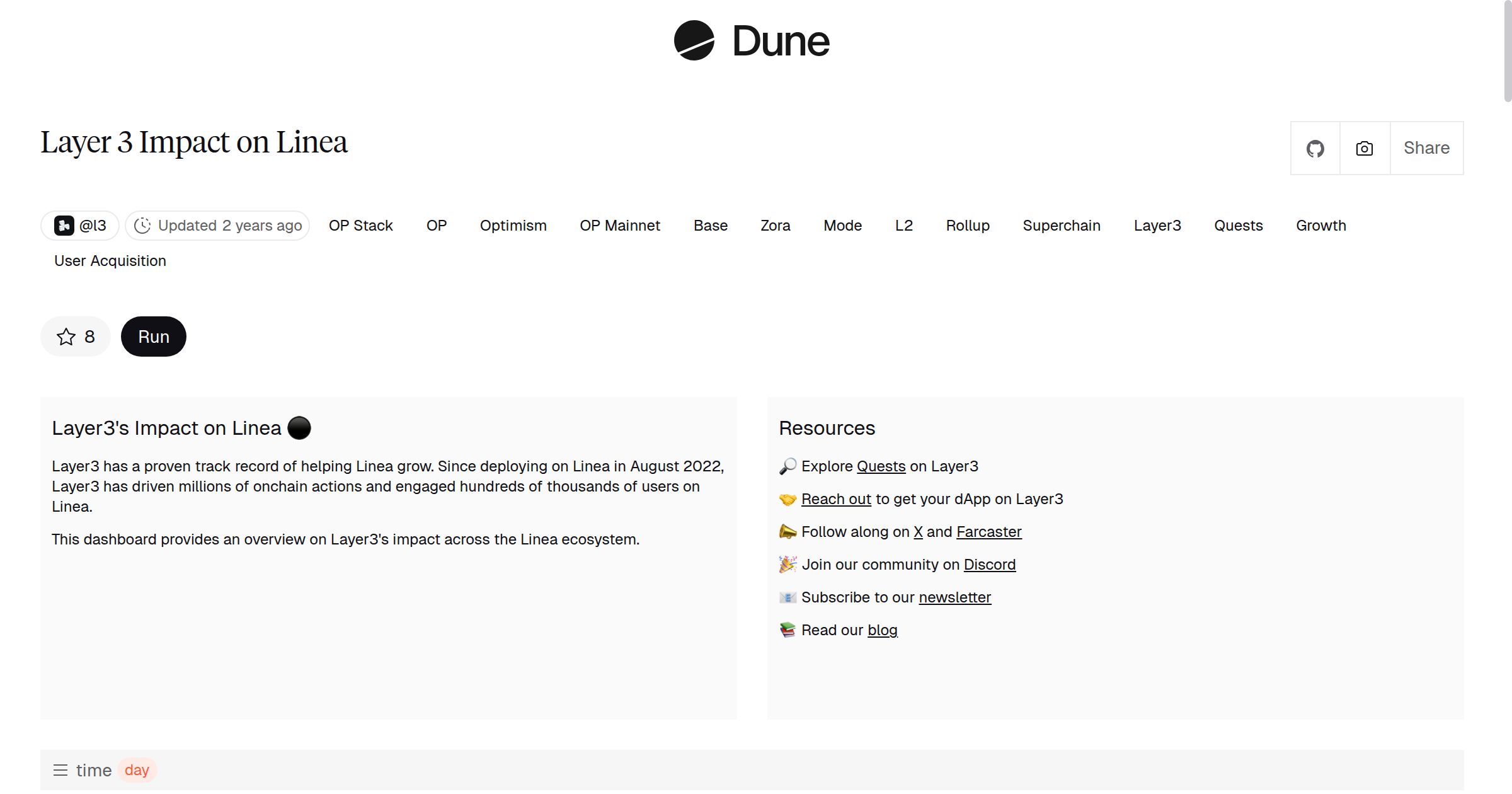Click the page vertical scrollbar

pos(1507,50)
